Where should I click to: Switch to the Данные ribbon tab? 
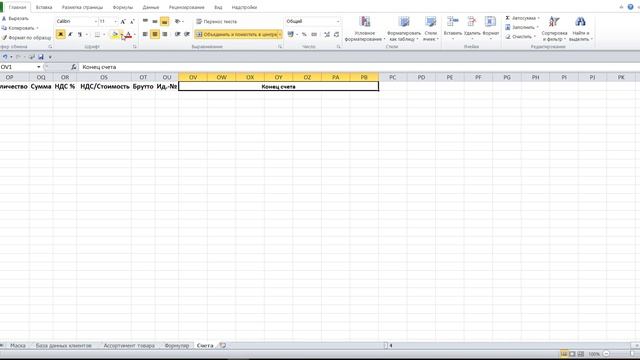pyautogui.click(x=151, y=7)
